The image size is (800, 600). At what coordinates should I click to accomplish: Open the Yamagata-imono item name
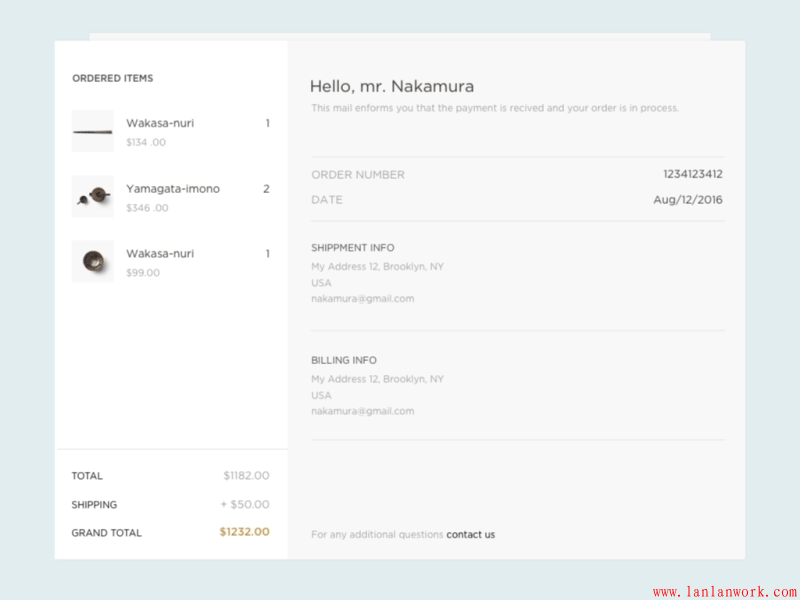coord(172,189)
